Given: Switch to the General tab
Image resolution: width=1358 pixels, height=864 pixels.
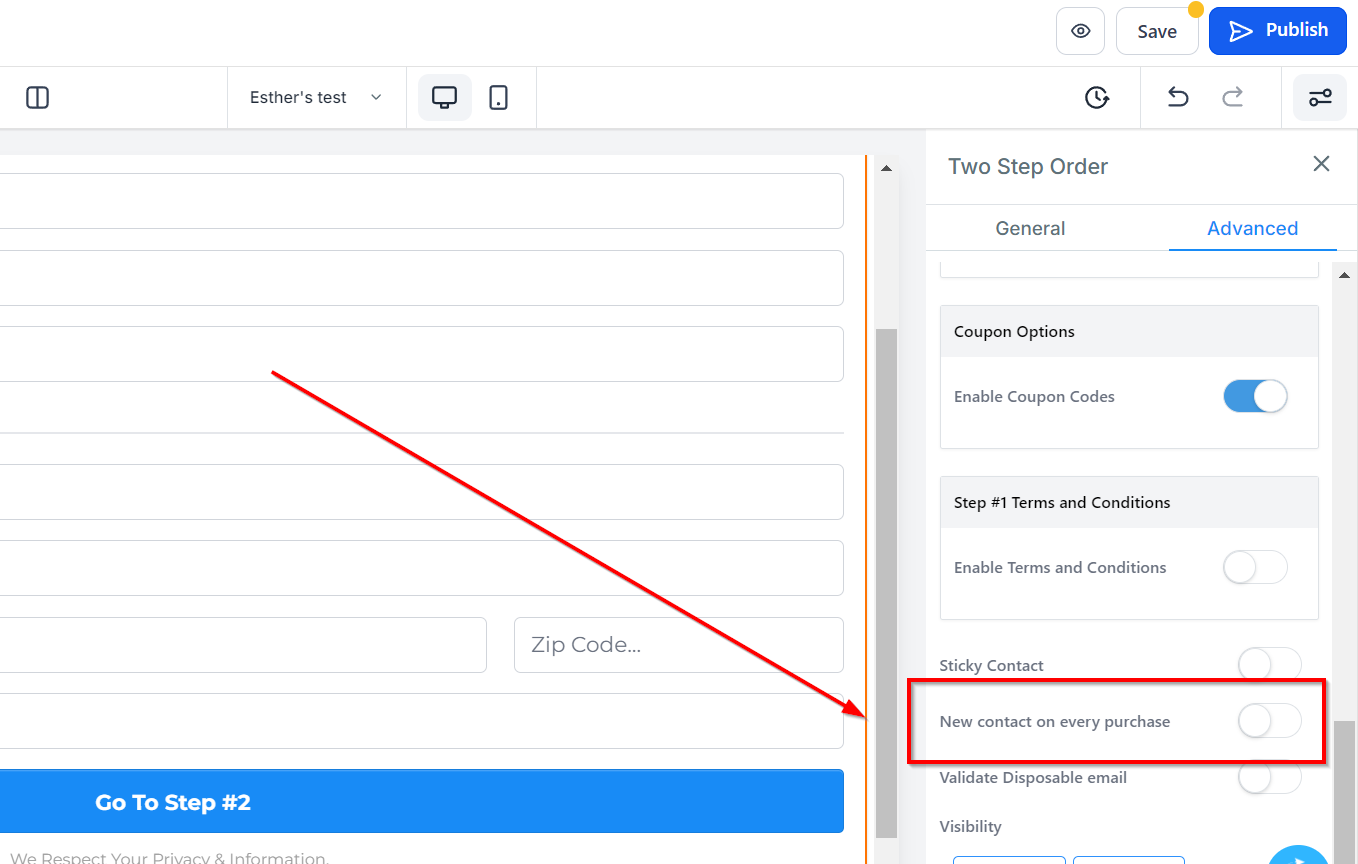Looking at the screenshot, I should pyautogui.click(x=1030, y=228).
